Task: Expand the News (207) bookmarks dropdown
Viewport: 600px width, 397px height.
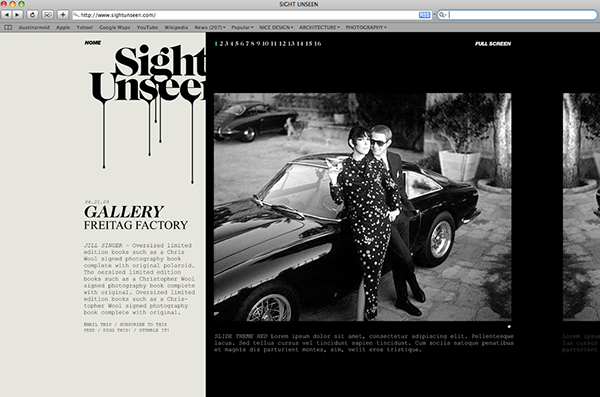Action: (210, 28)
